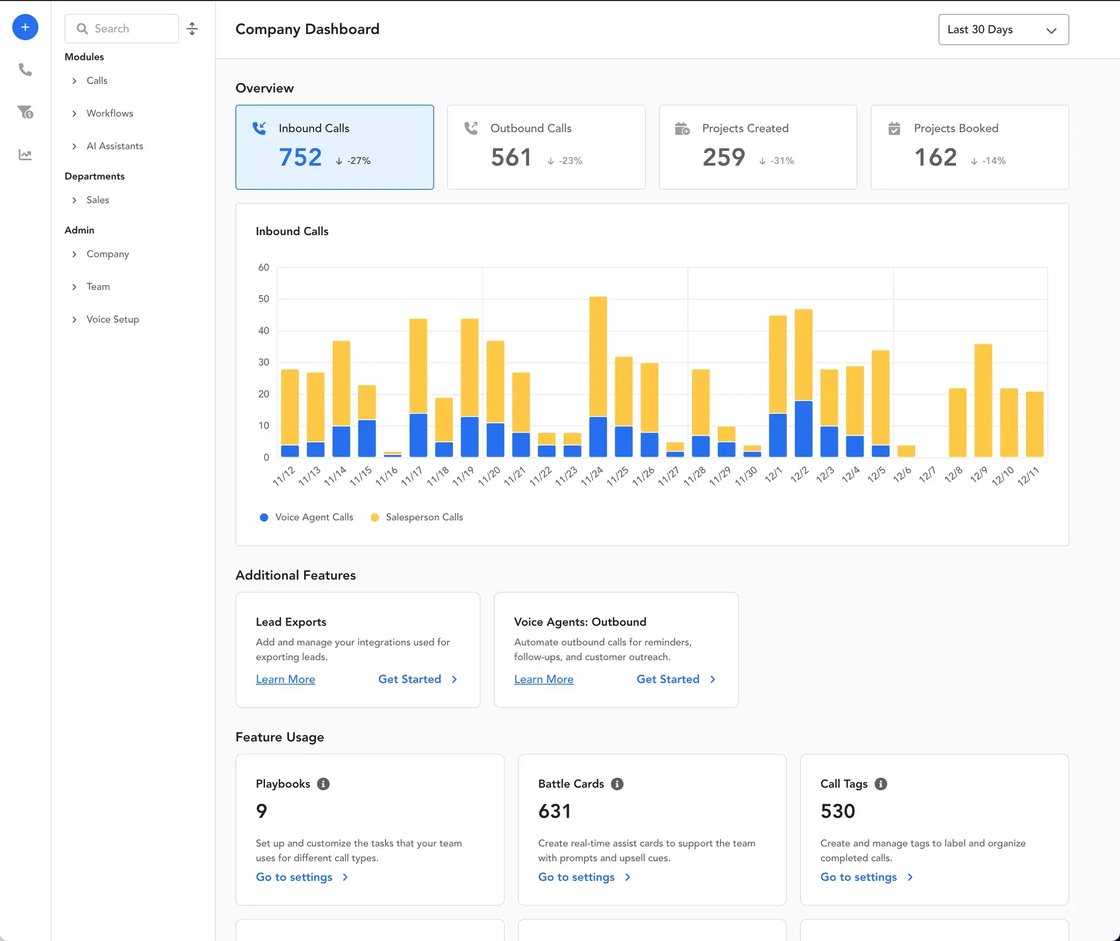Select the Outbound Calls card
The height and width of the screenshot is (941, 1120).
pyautogui.click(x=546, y=145)
